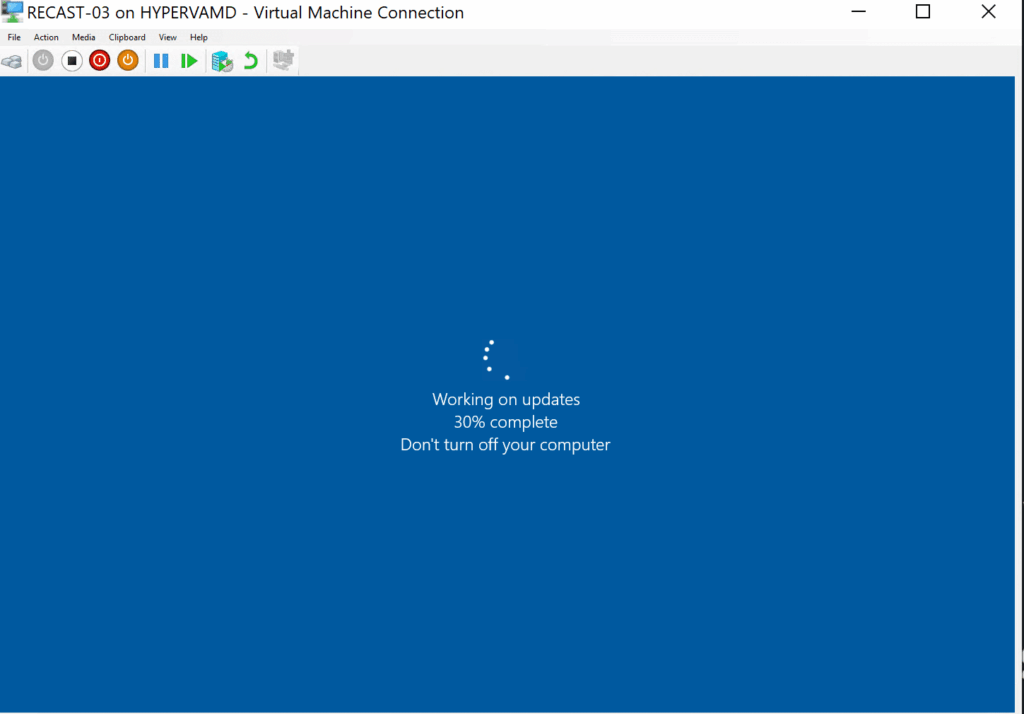This screenshot has width=1024, height=714.
Task: Open the Media menu
Action: click(x=83, y=37)
